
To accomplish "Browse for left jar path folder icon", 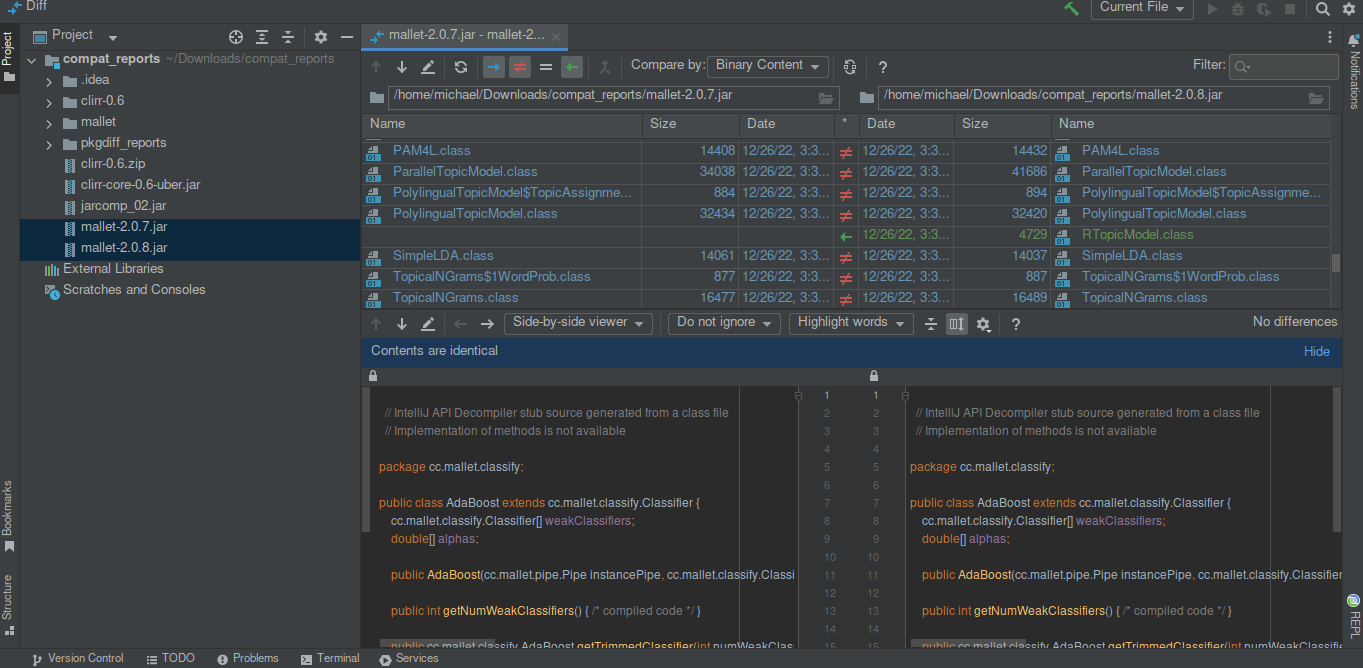I will (x=826, y=98).
